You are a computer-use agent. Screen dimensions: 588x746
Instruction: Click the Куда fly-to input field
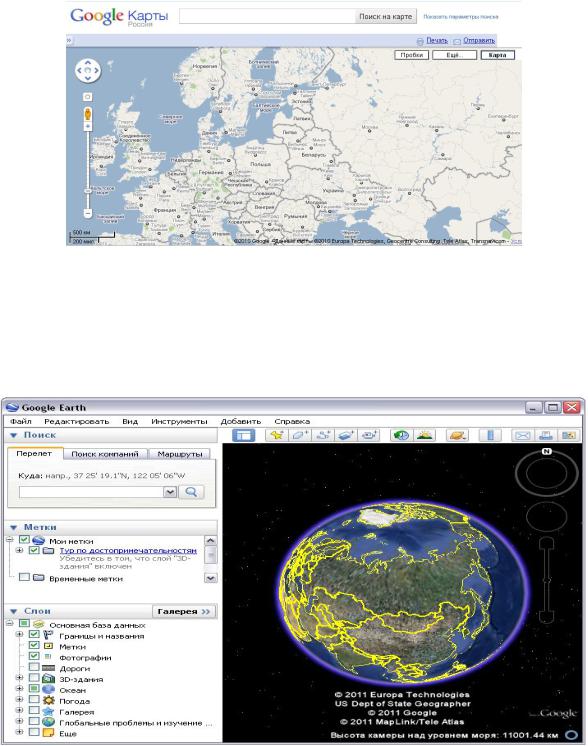91,492
